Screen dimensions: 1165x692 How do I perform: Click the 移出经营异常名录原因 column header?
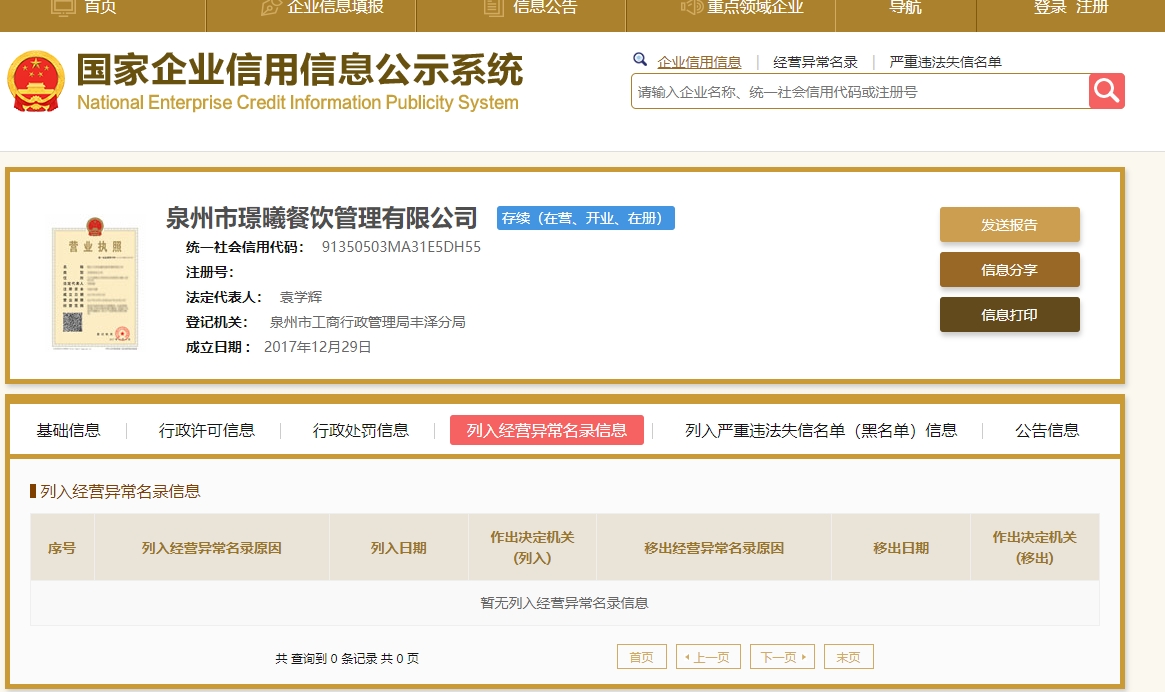click(714, 548)
